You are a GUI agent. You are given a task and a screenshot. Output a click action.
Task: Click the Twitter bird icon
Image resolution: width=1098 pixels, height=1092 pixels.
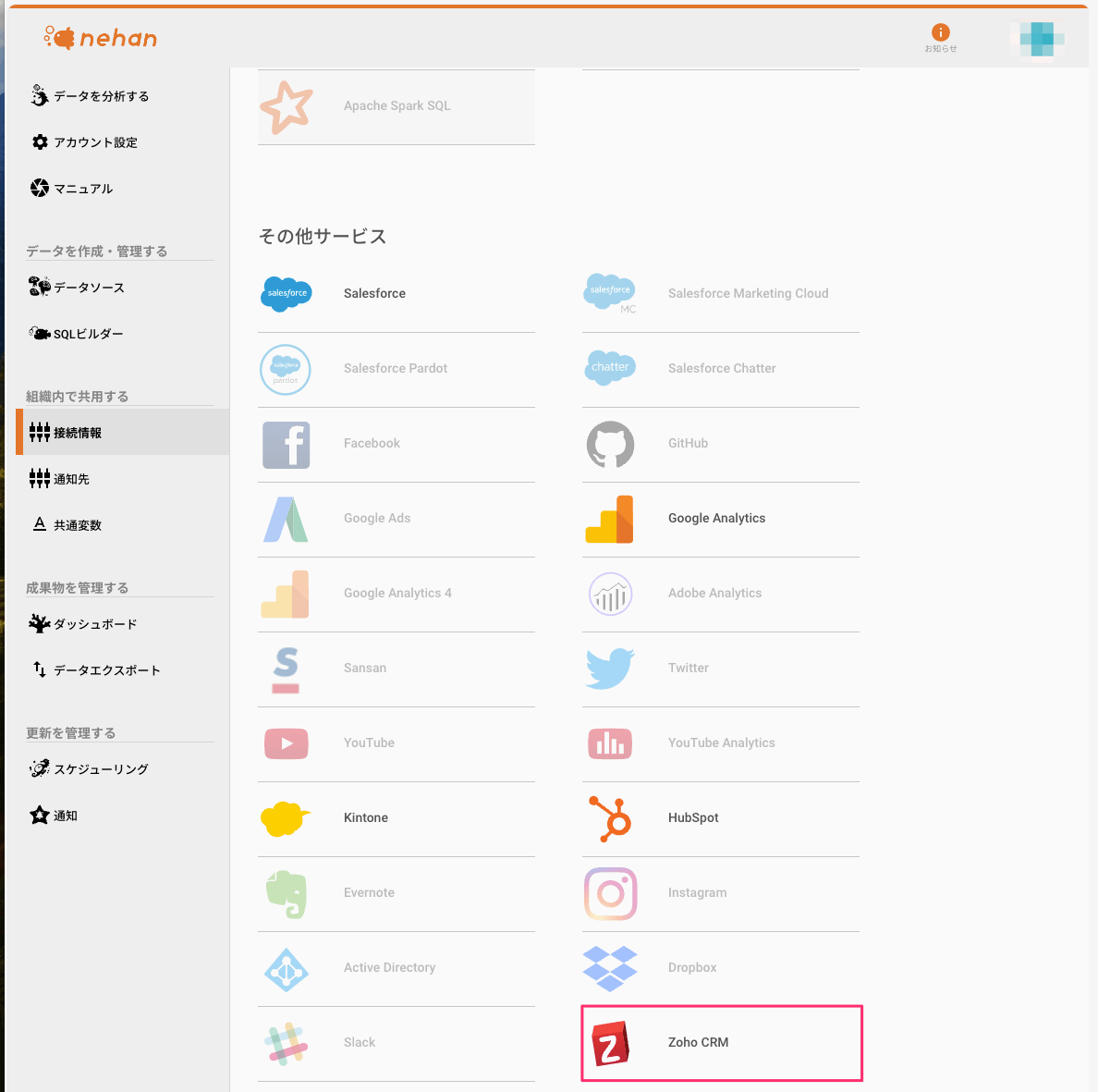tap(610, 669)
